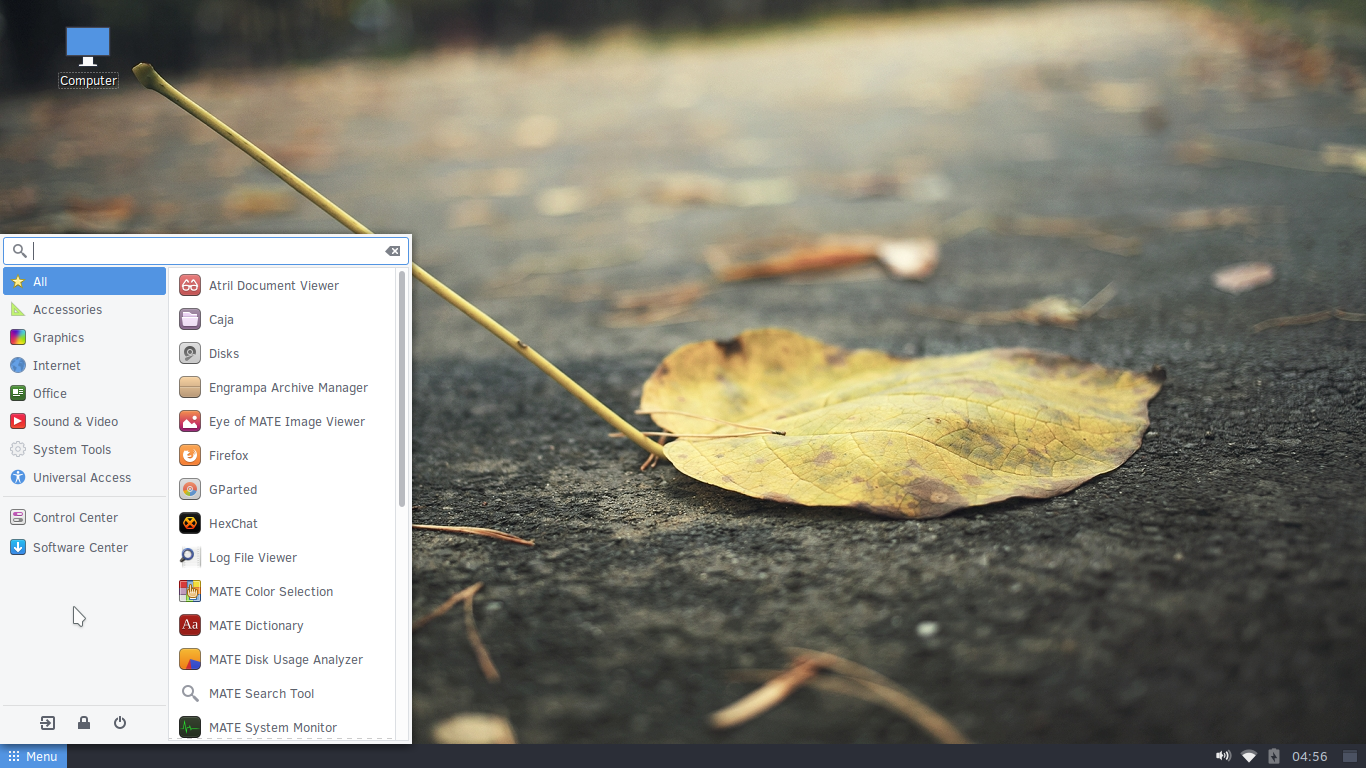1366x768 pixels.
Task: Click the volume speaker tray icon
Action: click(1223, 756)
